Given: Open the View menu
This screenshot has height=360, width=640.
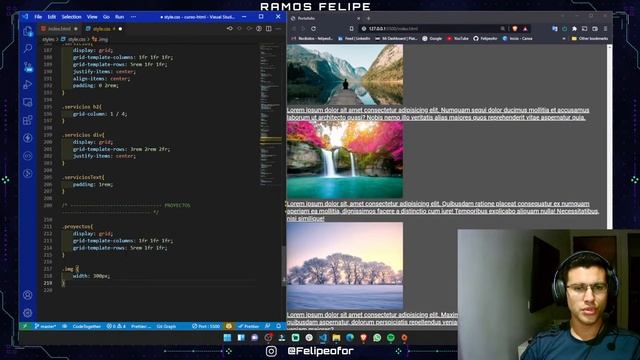Looking at the screenshot, I should pos(92,17).
